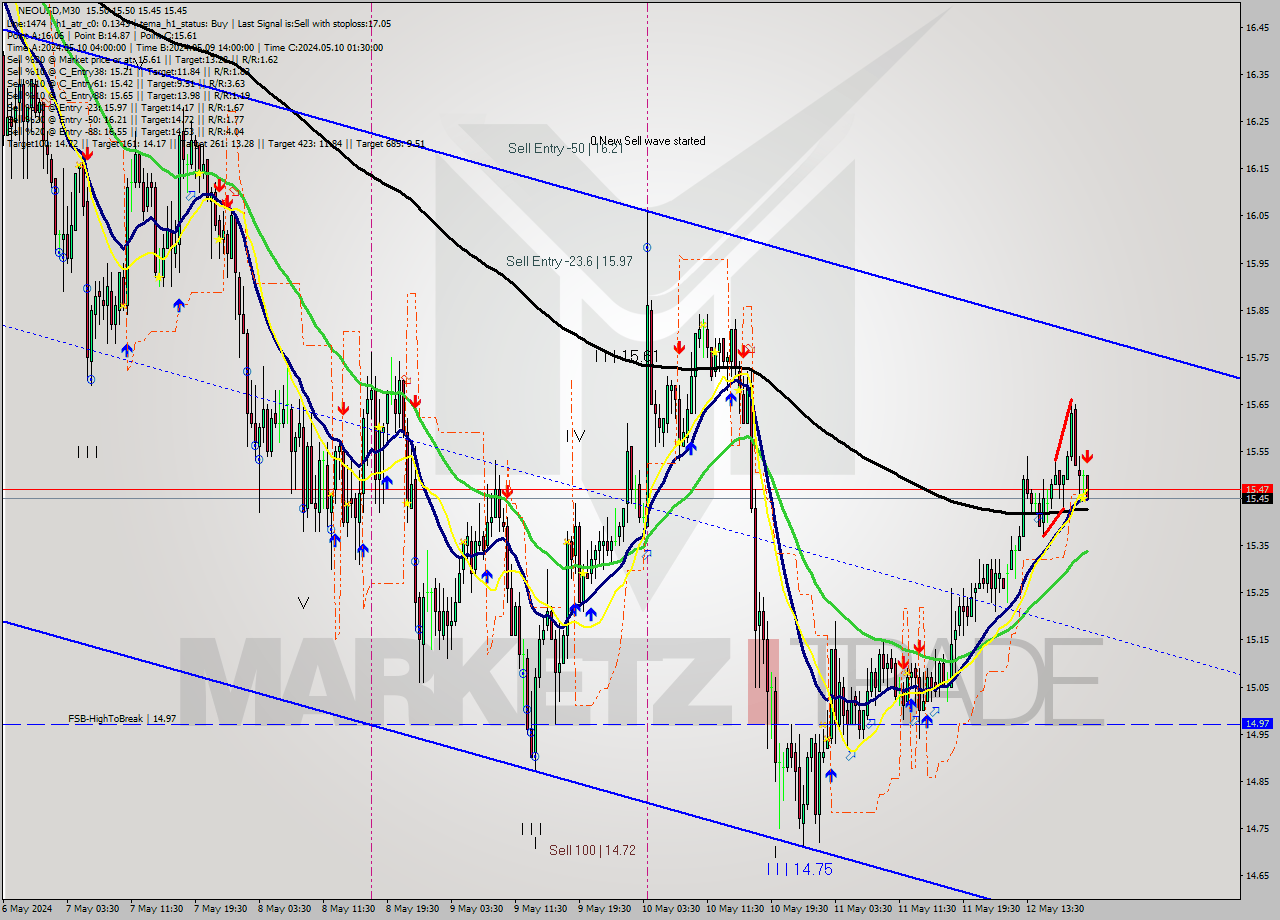Click the '6 May 2024' date label

[x=27, y=909]
